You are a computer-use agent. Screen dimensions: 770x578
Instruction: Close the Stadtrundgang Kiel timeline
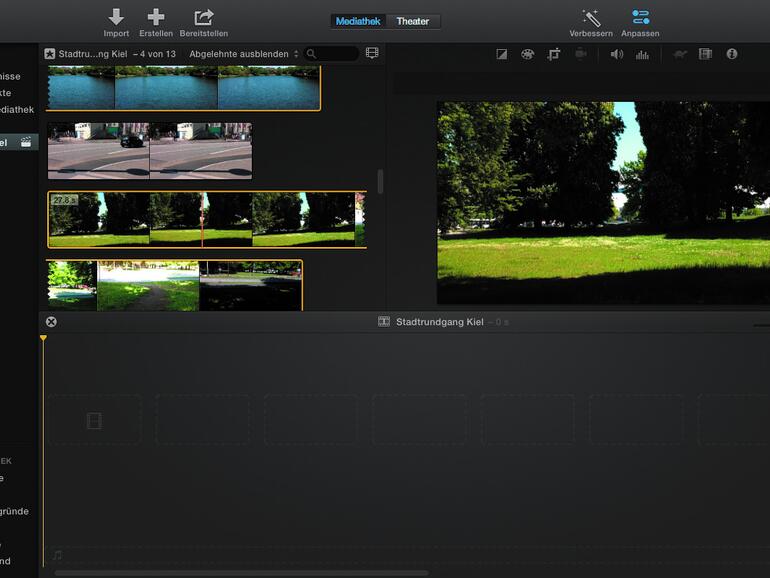pyautogui.click(x=51, y=322)
